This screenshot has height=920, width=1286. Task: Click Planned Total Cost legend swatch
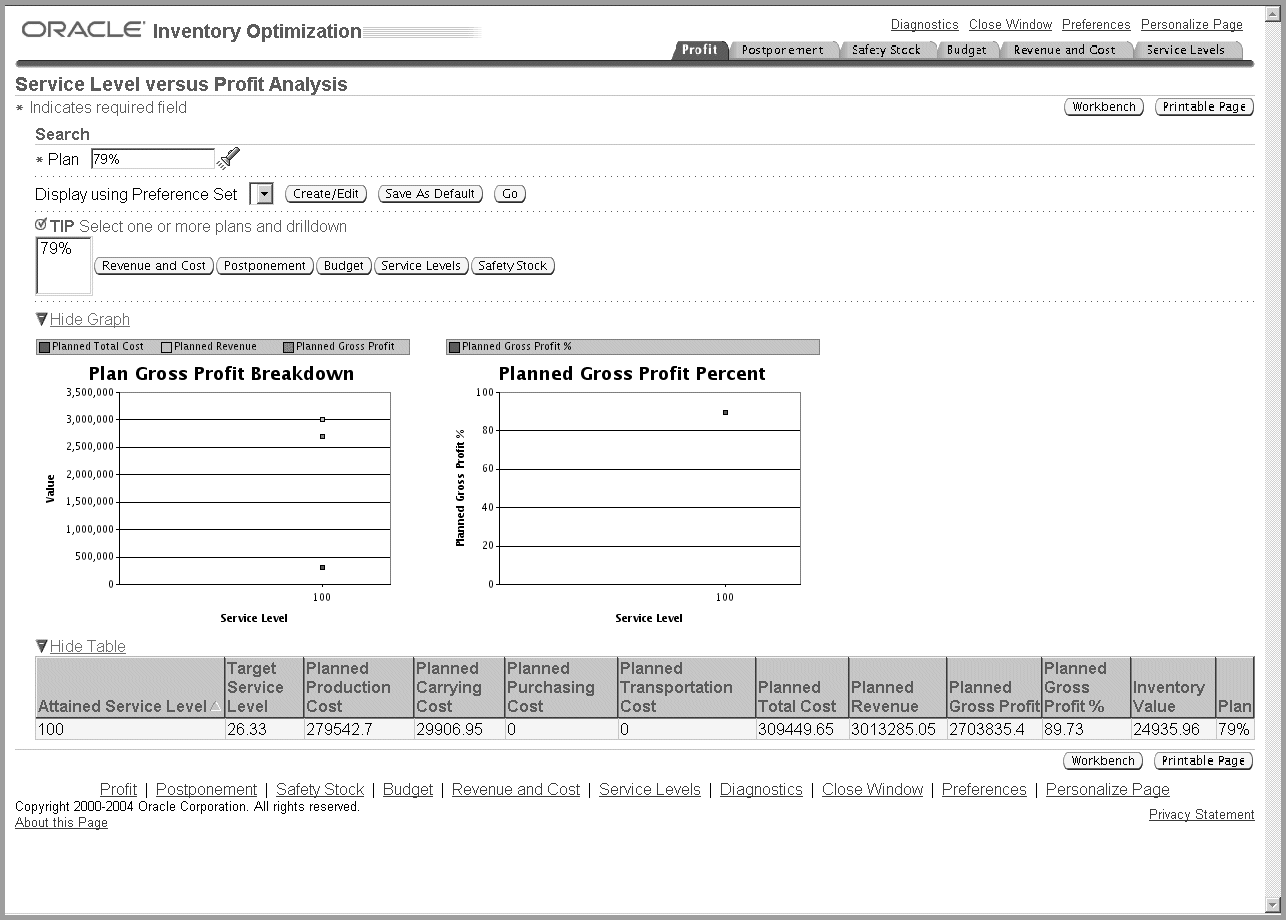45,347
